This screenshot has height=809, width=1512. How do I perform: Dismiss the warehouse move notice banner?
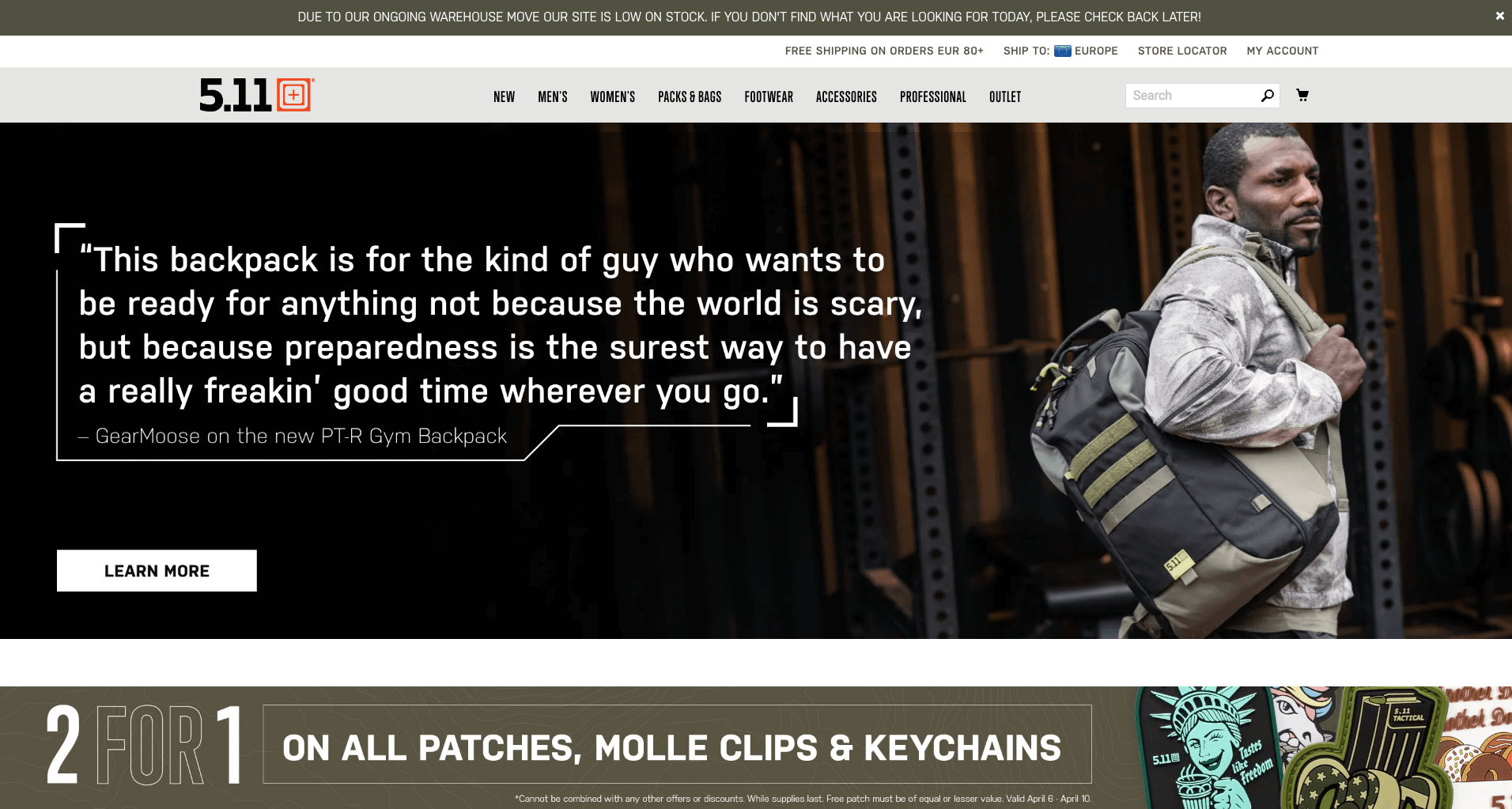[1499, 16]
